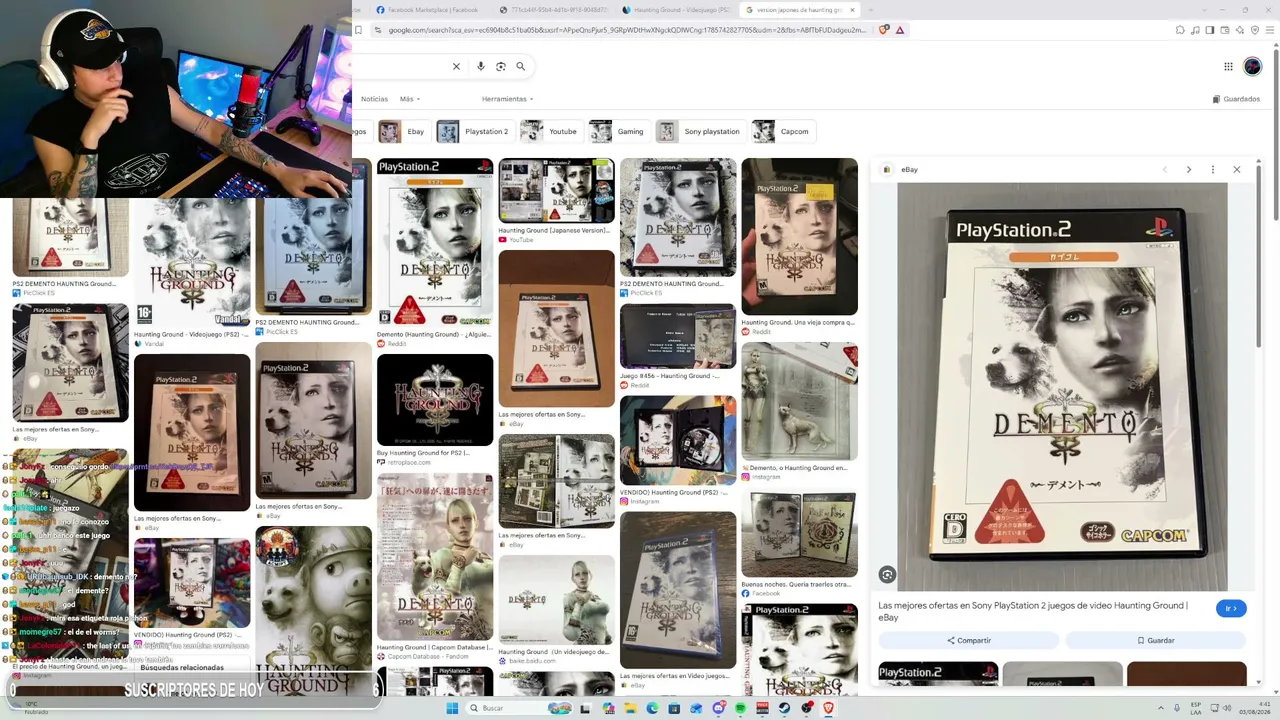
Task: Click the Brave browser taskbar icon
Action: (x=828, y=708)
